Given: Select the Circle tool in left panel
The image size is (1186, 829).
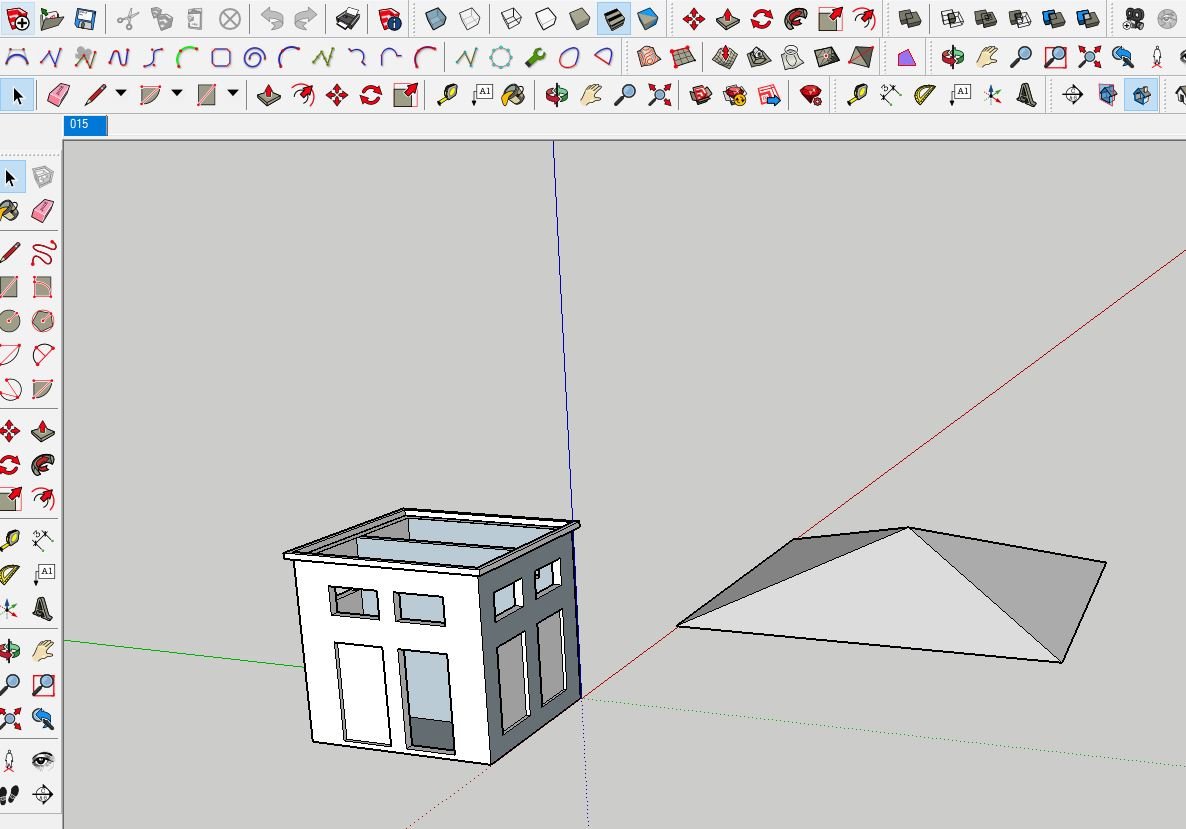Looking at the screenshot, I should (10, 321).
